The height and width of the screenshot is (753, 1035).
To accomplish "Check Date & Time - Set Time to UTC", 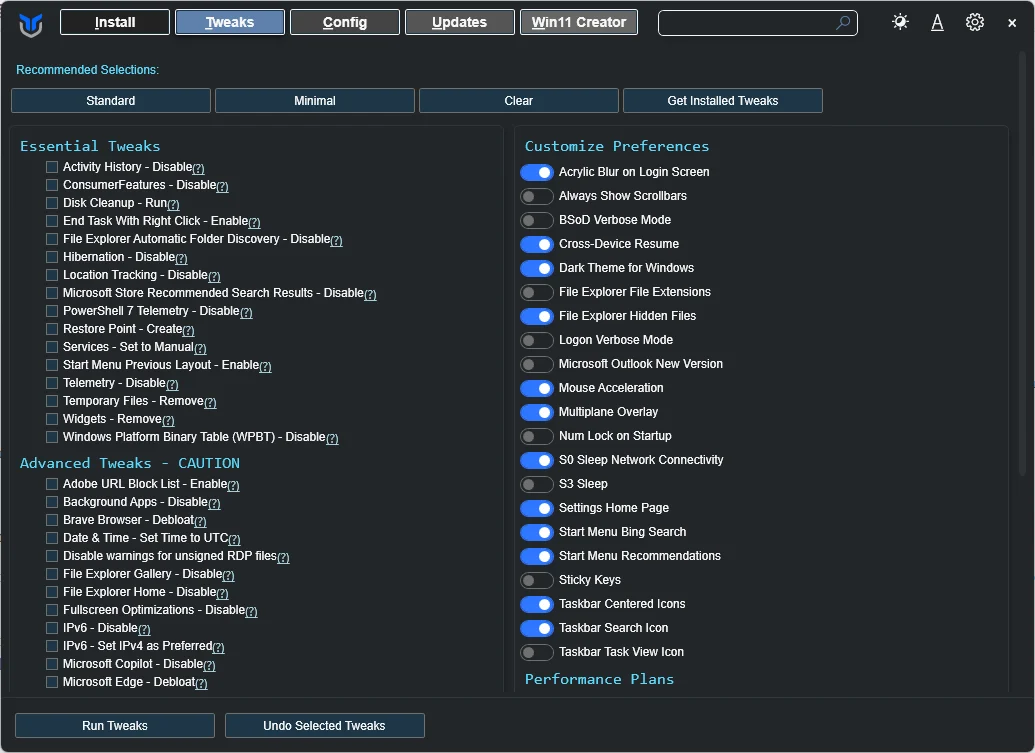I will tap(51, 538).
